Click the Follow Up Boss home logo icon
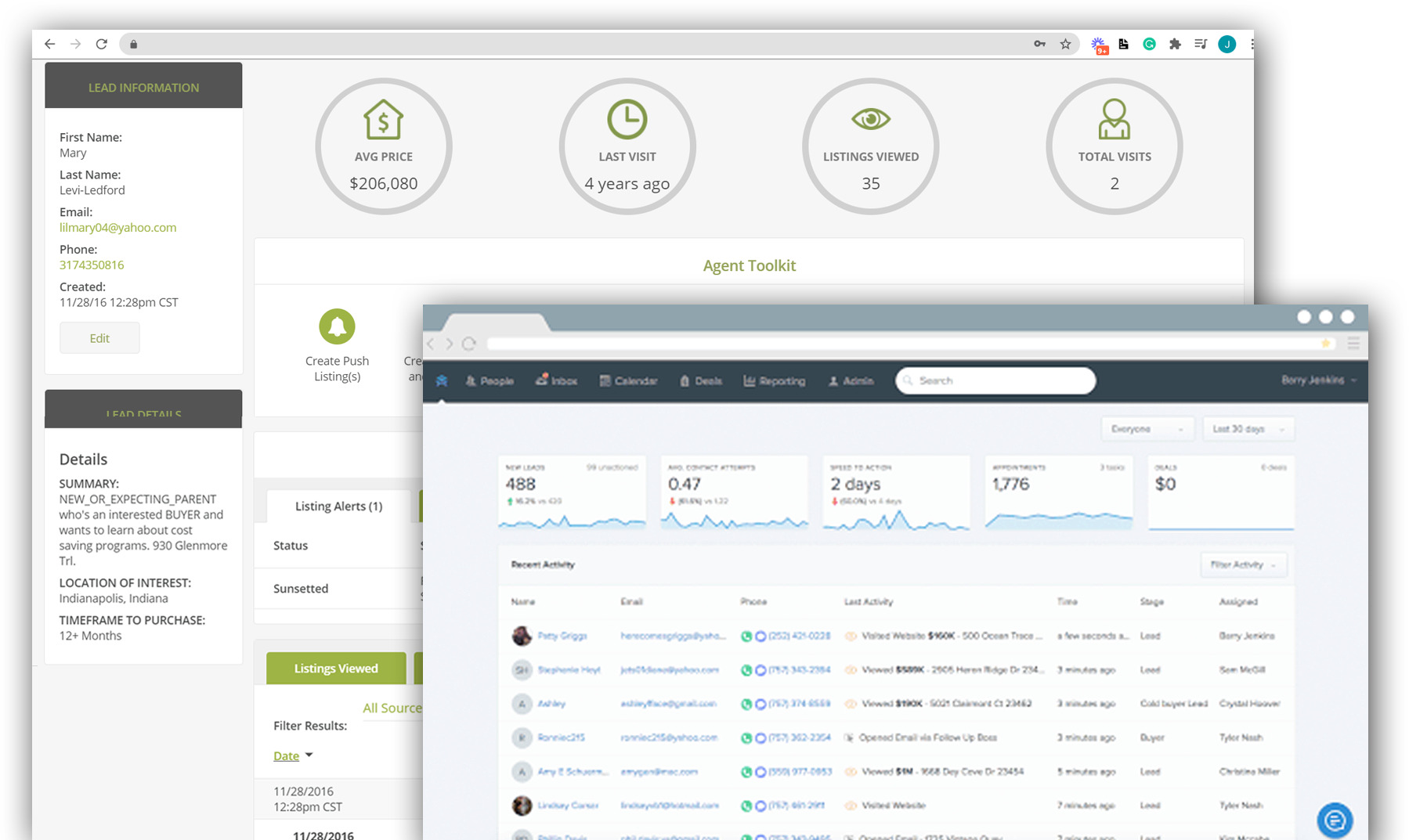The height and width of the screenshot is (840, 1409). click(442, 380)
